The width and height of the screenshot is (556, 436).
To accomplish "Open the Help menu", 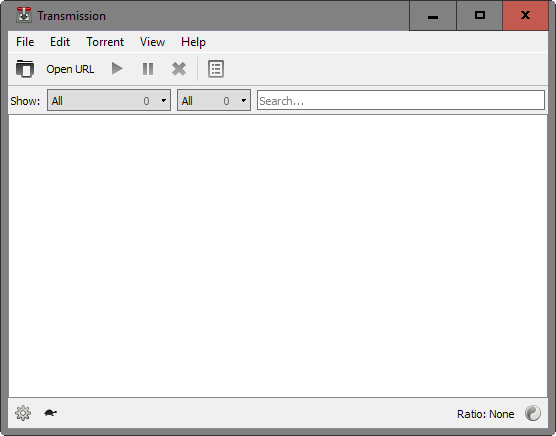I will click(193, 42).
